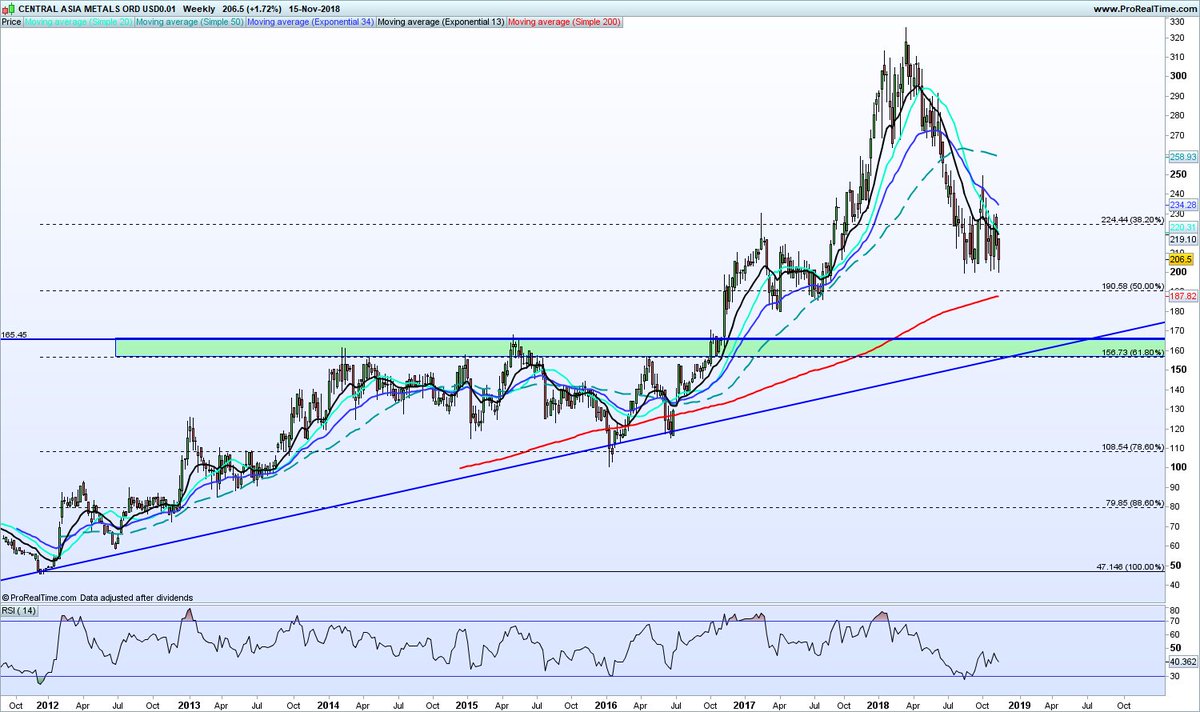Viewport: 1200px width, 712px height.
Task: Click the 130 value on price axis
Action: (1177, 409)
